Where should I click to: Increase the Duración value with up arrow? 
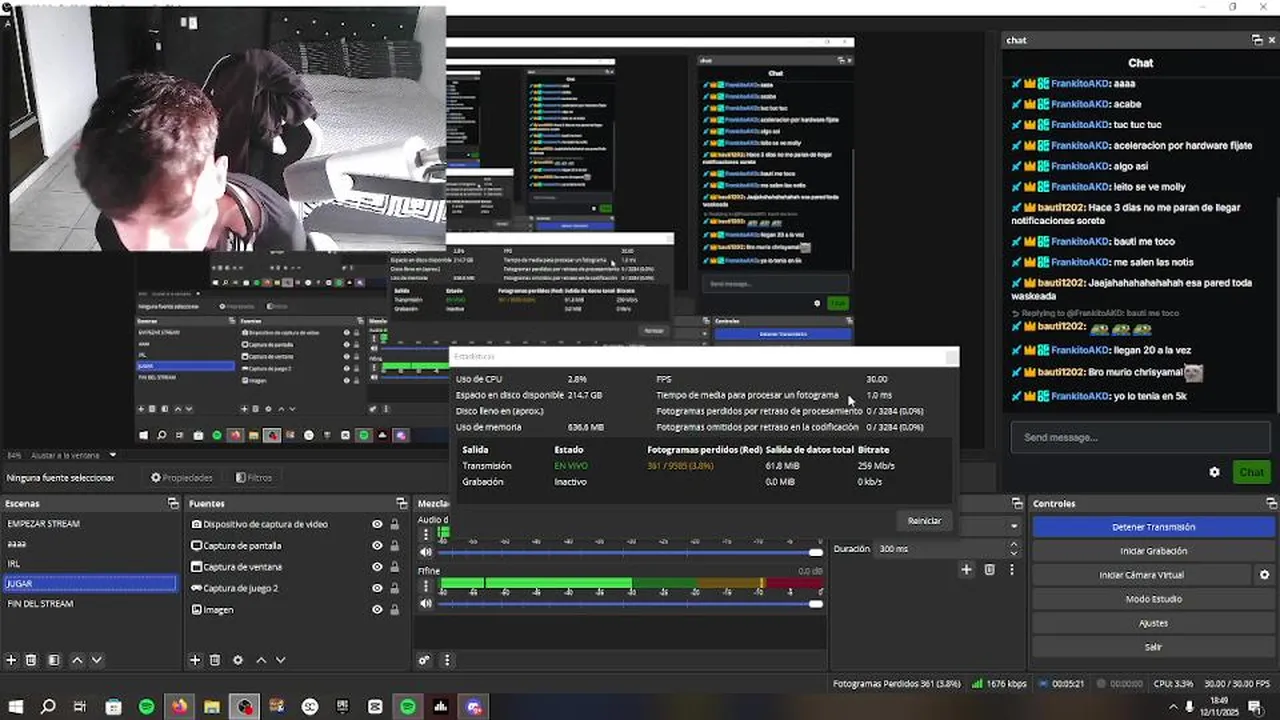coord(1013,545)
